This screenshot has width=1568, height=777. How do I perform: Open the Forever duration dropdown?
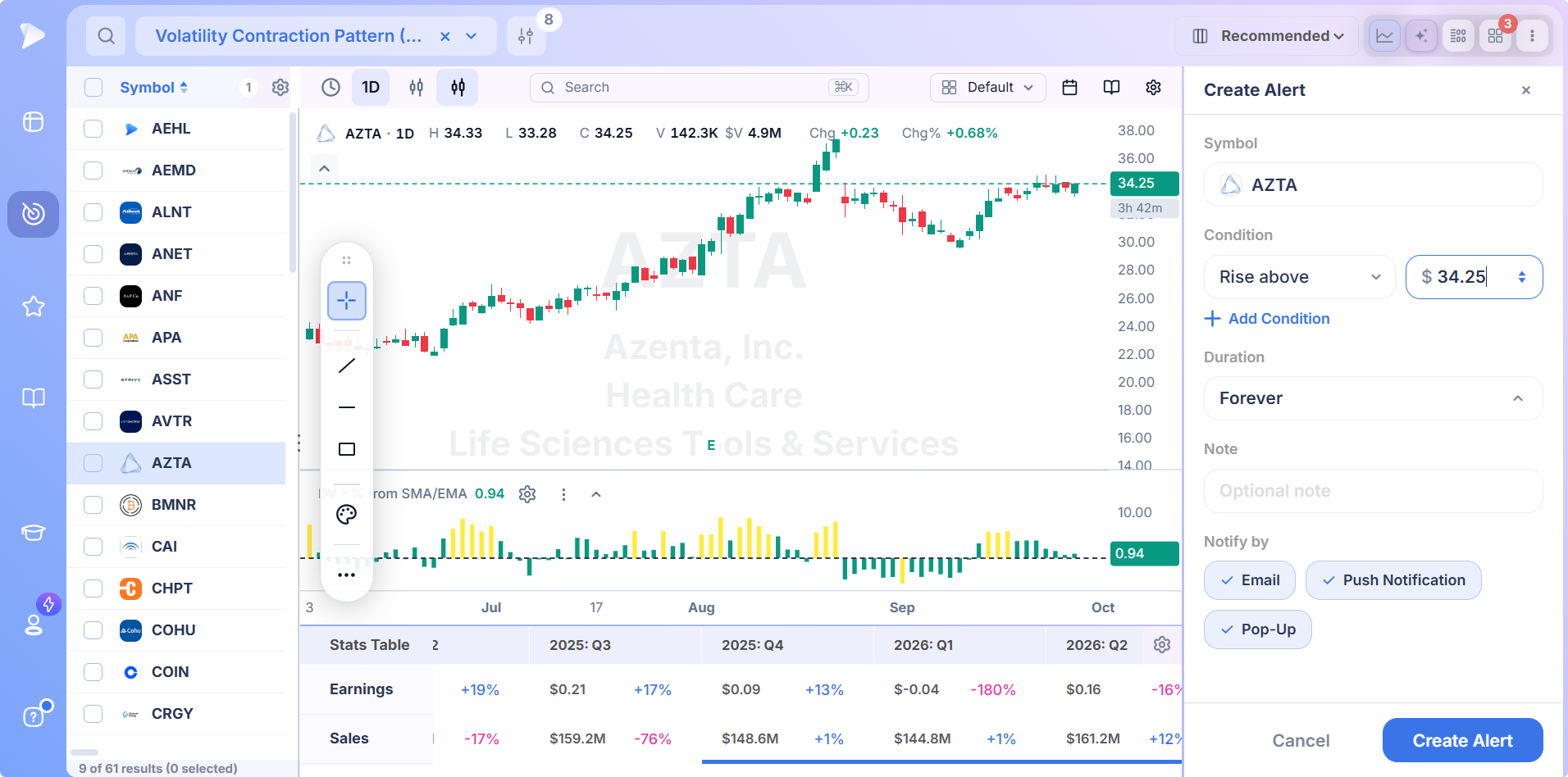(1374, 398)
